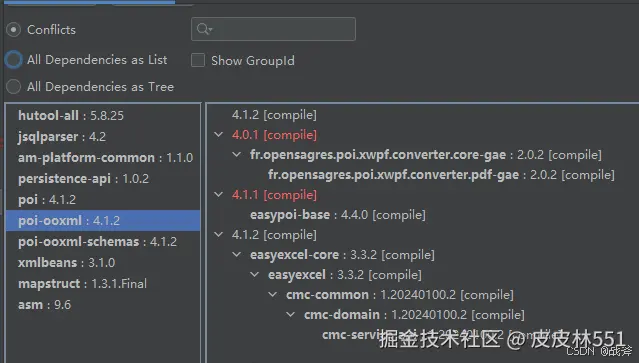The height and width of the screenshot is (363, 639).
Task: Select All Dependencies as Tree option
Action: pyautogui.click(x=13, y=86)
